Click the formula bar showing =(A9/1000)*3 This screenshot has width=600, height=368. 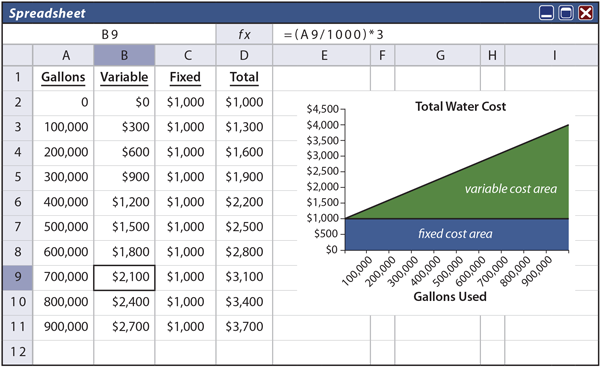click(435, 34)
